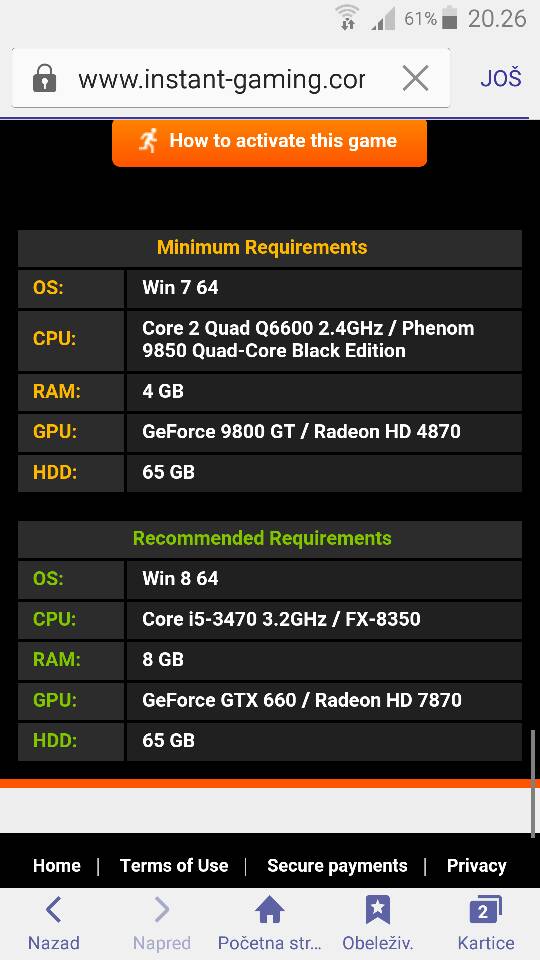Go back with the Nazad arrow
This screenshot has width=540, height=960.
click(54, 910)
